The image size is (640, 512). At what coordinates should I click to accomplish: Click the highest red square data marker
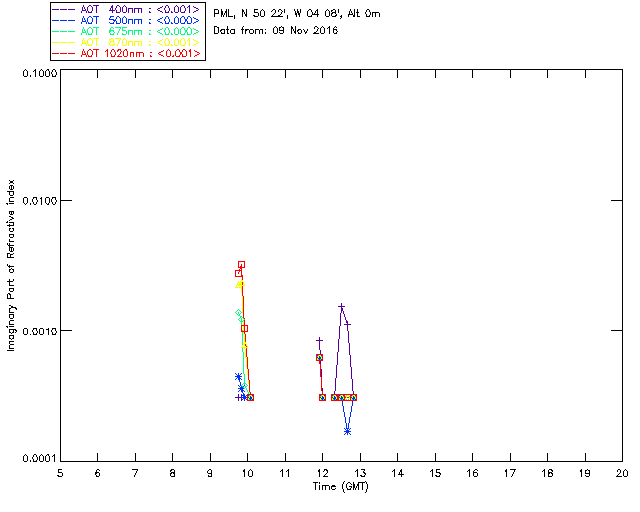(241, 265)
